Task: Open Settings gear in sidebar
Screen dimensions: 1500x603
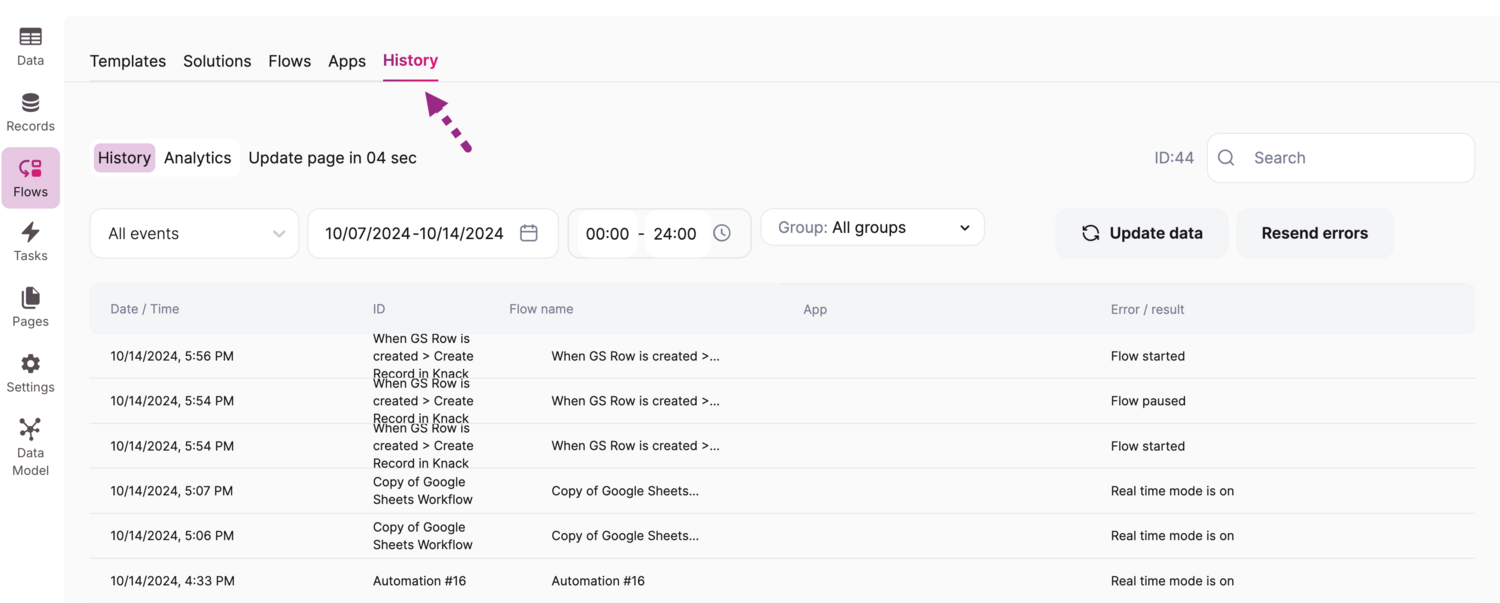Action: pyautogui.click(x=30, y=374)
